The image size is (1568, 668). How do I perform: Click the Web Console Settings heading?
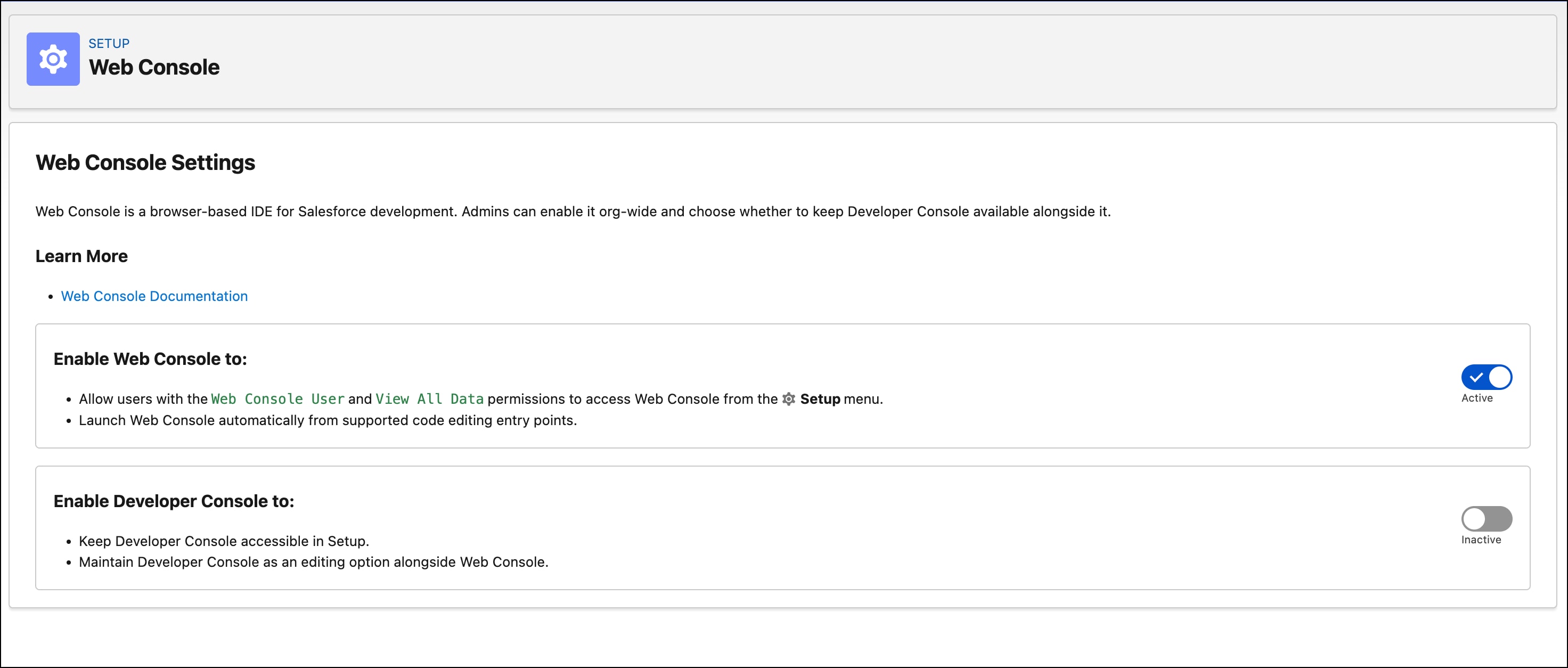145,162
